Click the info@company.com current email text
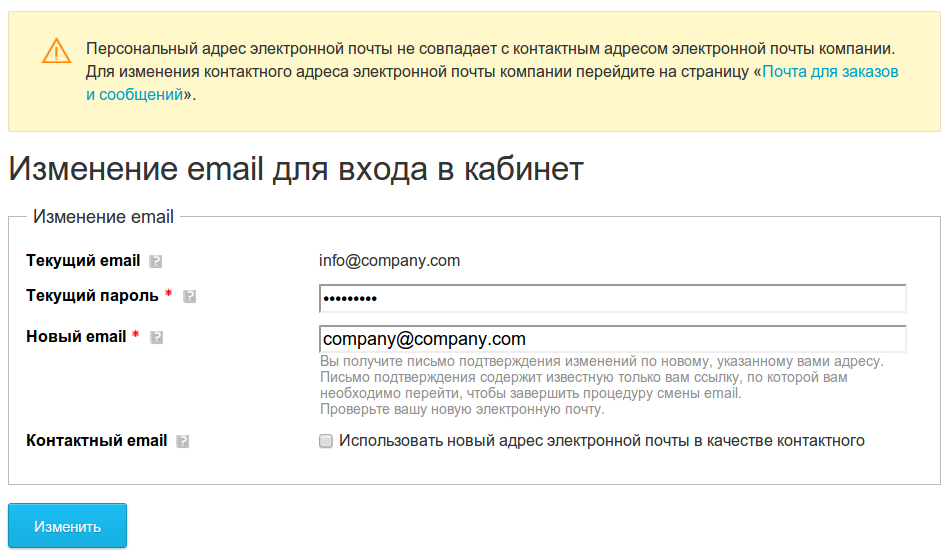 tap(389, 261)
